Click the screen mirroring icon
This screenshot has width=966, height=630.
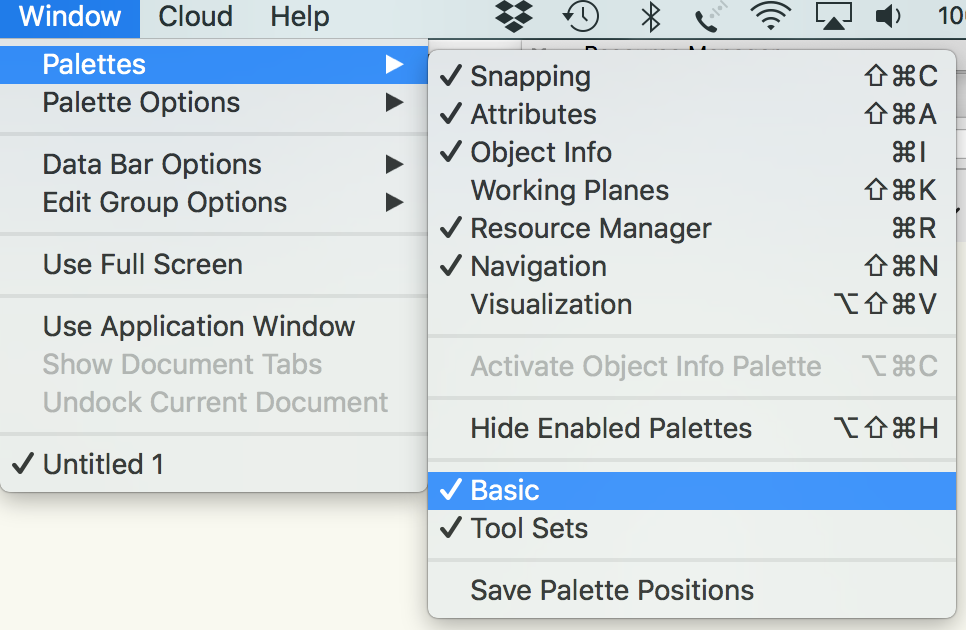coord(835,17)
